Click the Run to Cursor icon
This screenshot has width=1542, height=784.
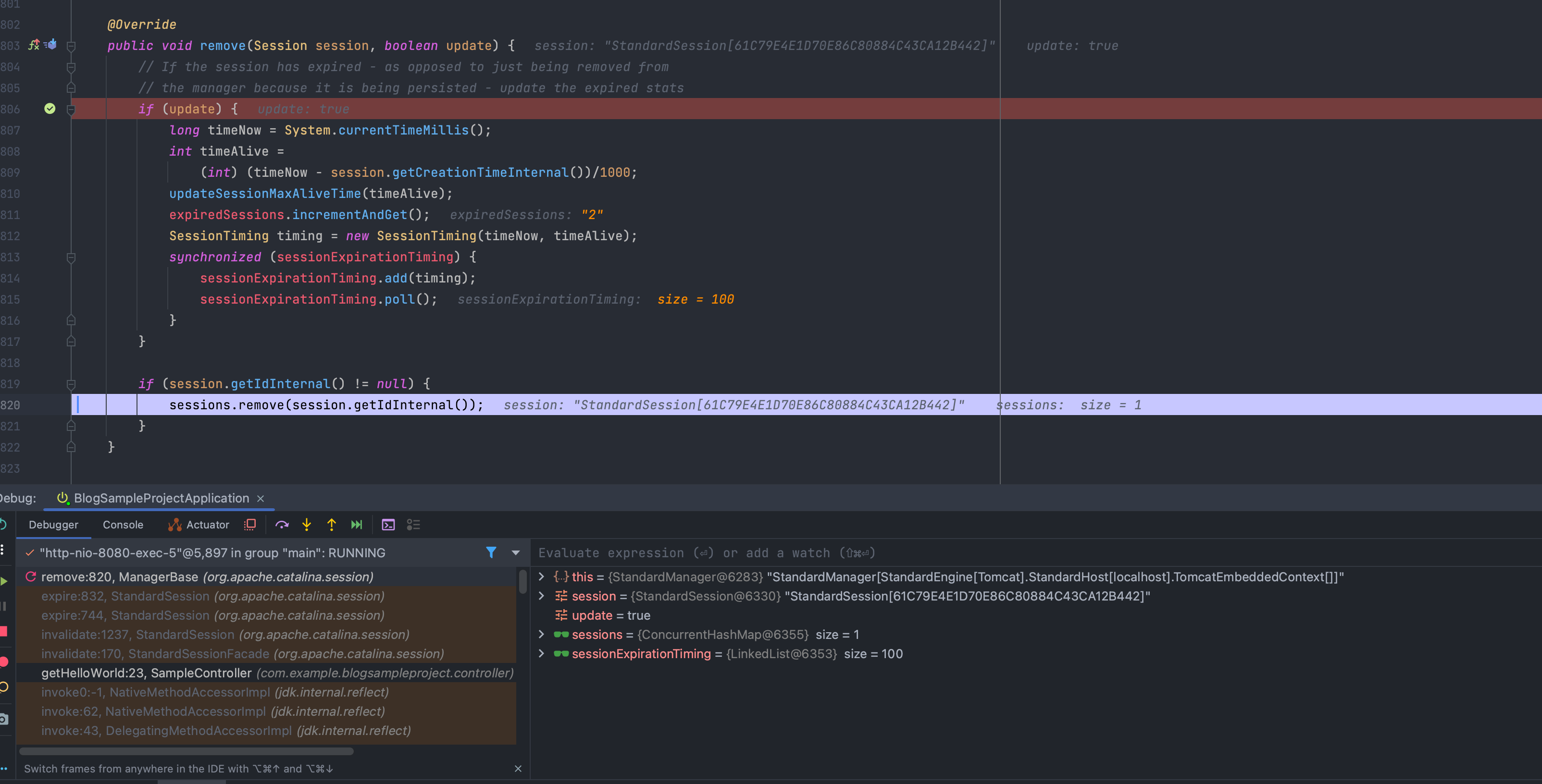coord(357,525)
